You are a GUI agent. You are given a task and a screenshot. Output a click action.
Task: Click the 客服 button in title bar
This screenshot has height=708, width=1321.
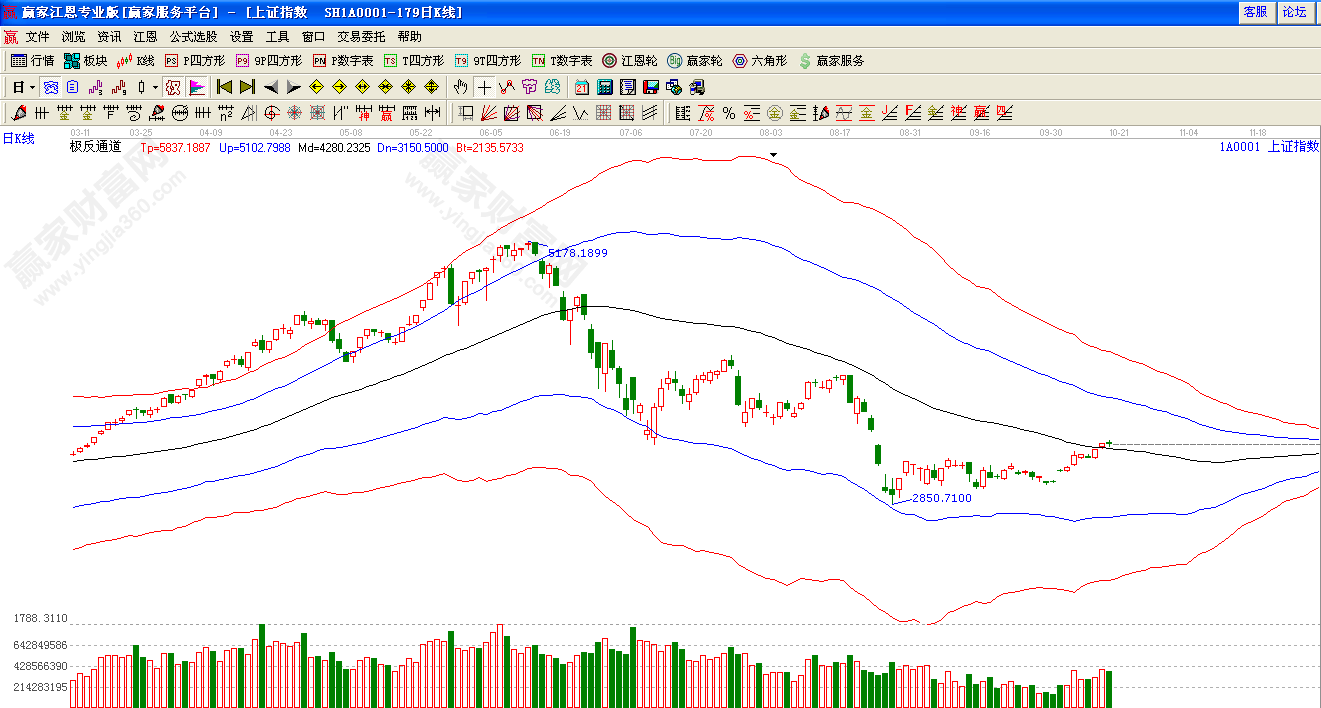coord(1255,12)
